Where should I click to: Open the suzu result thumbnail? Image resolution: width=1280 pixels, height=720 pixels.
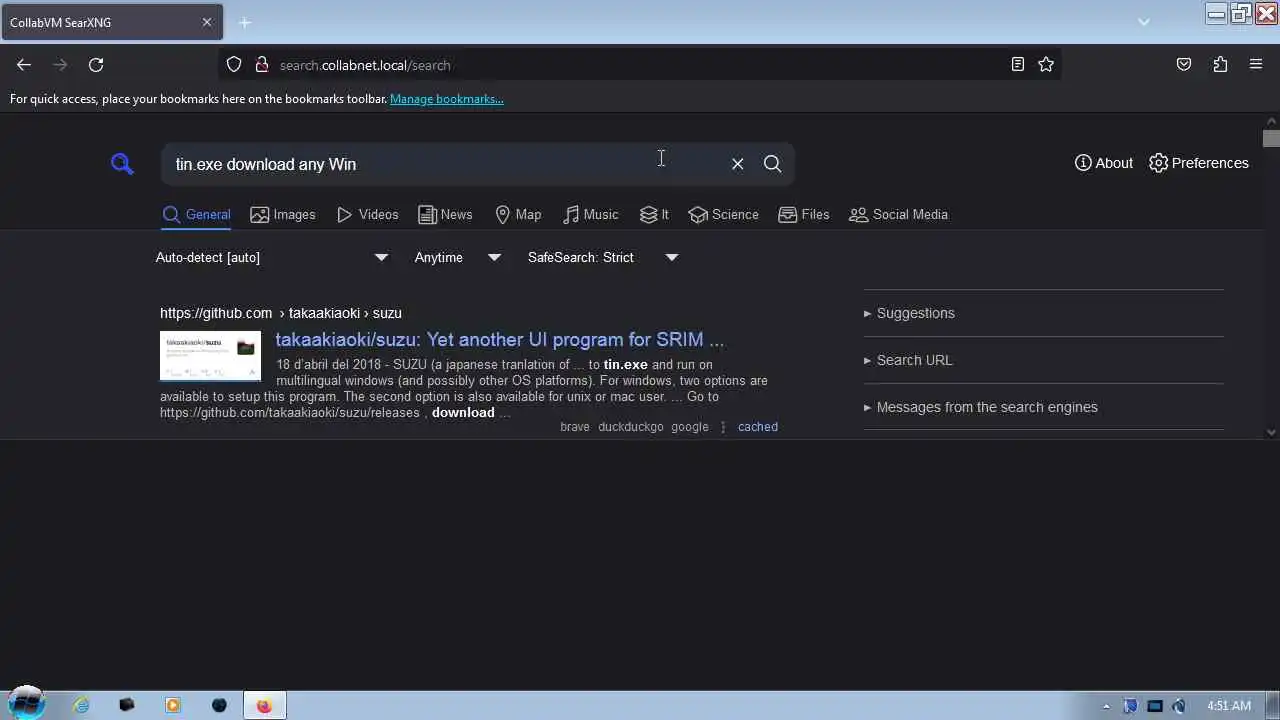point(210,356)
